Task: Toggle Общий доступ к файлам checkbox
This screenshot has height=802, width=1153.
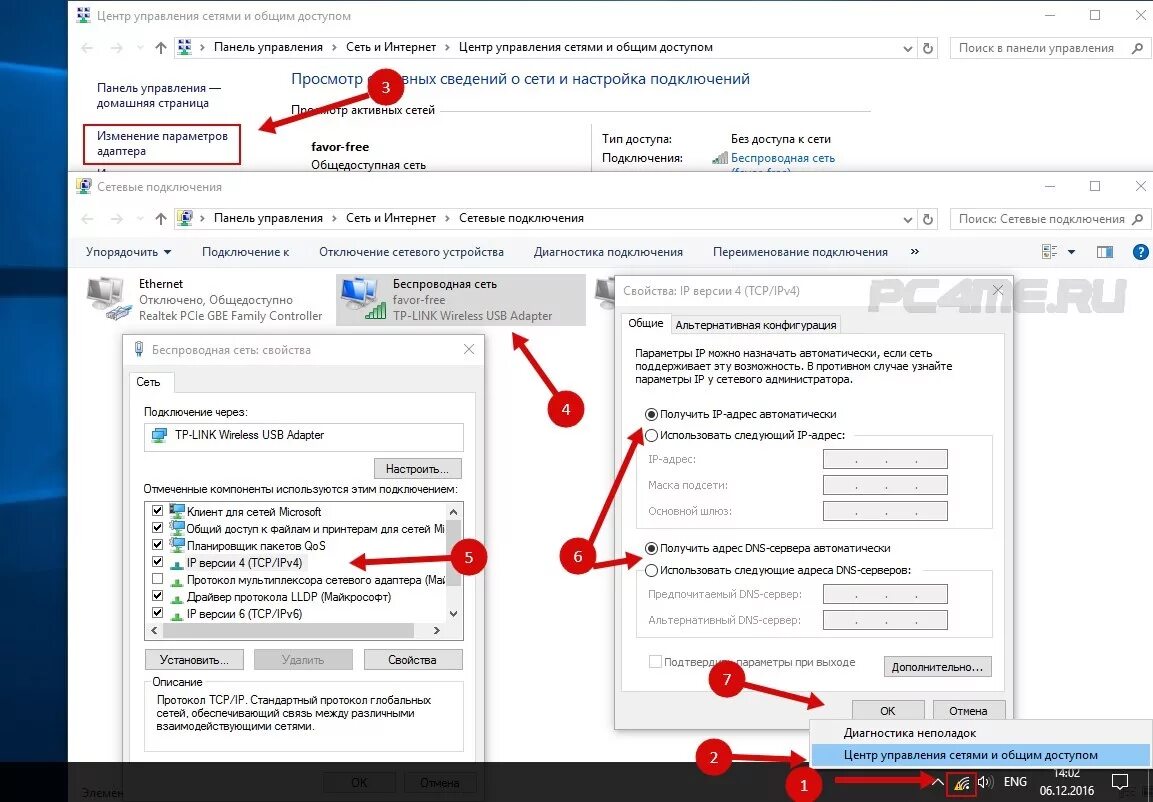Action: [157, 528]
